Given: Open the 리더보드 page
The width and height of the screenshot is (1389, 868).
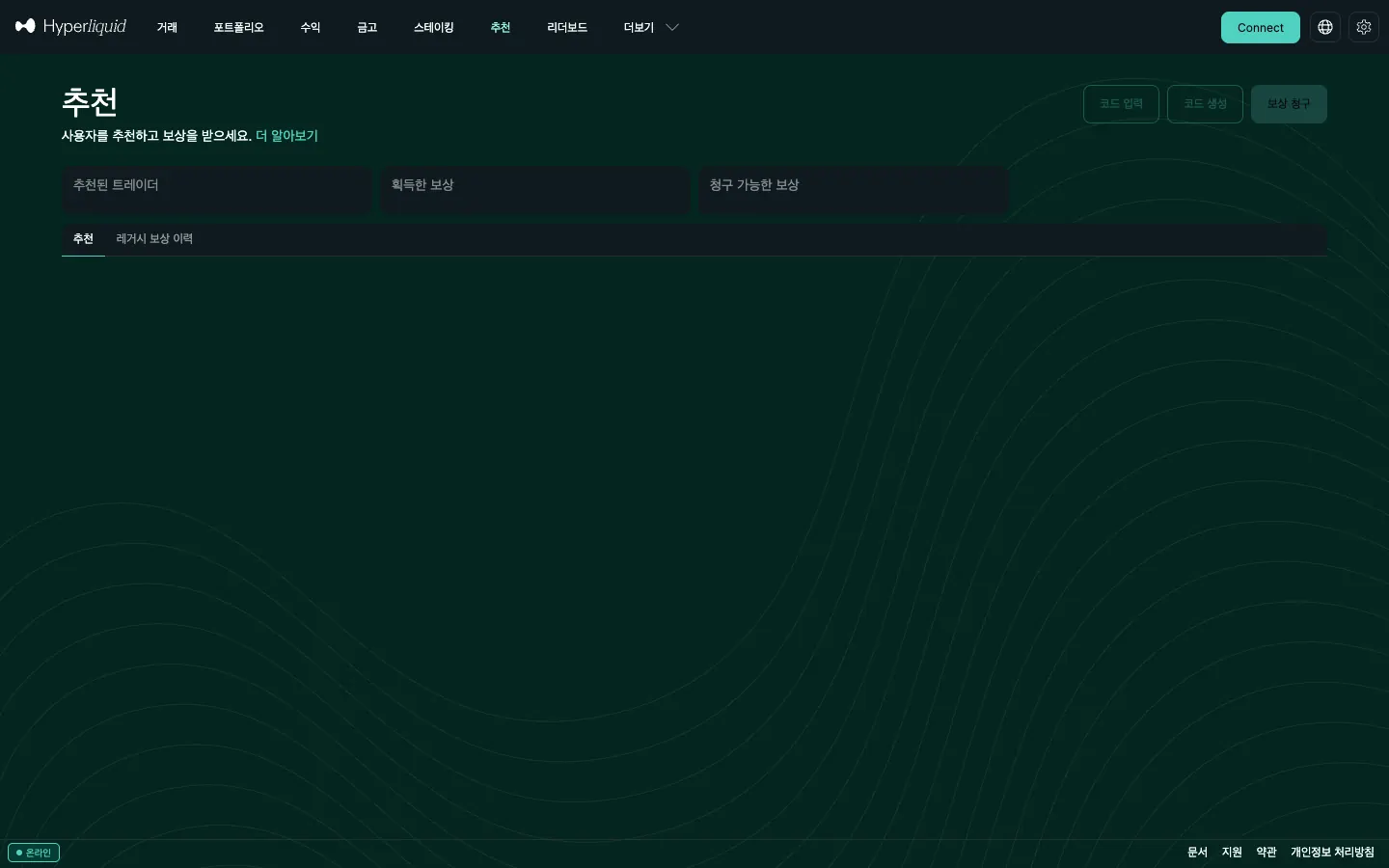Looking at the screenshot, I should [x=567, y=27].
